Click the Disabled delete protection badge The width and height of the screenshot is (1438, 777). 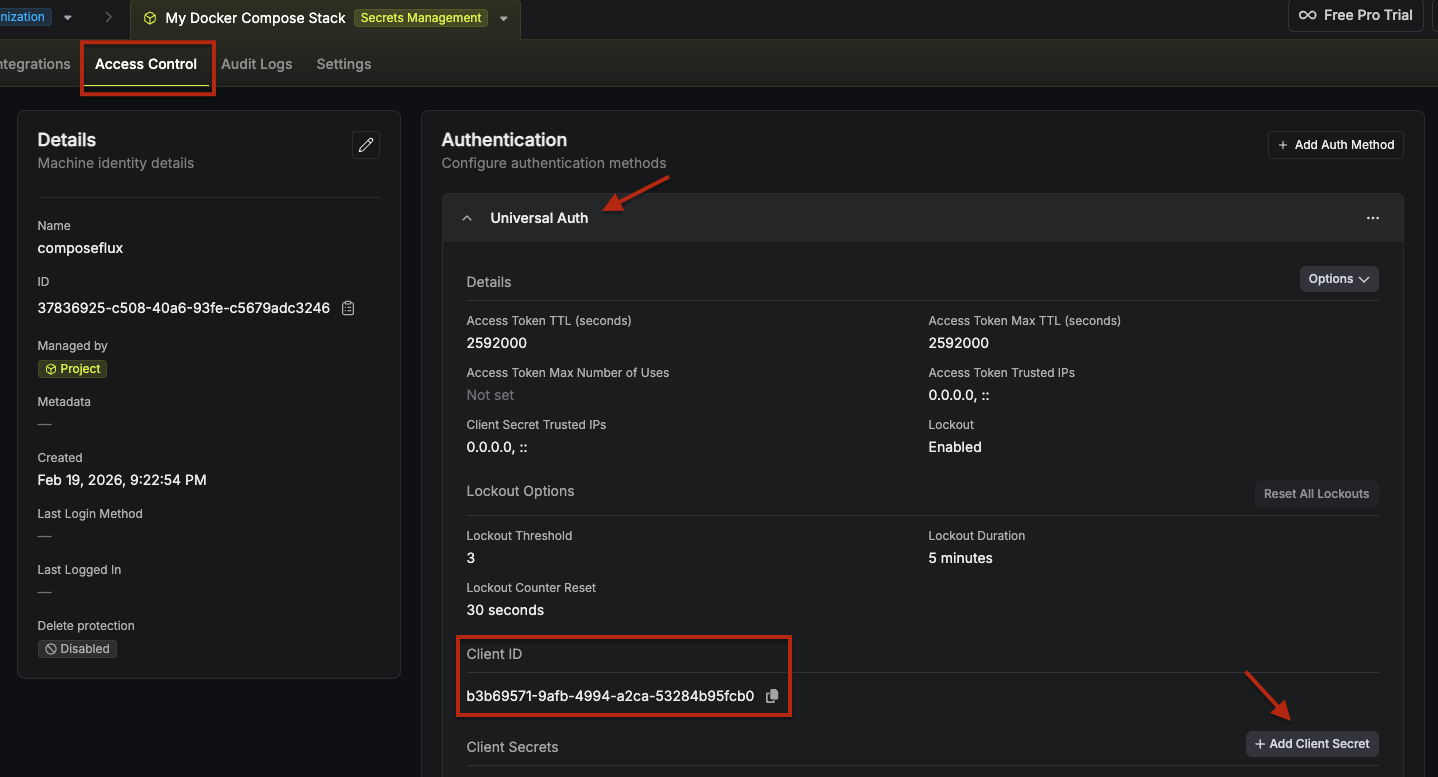click(77, 649)
